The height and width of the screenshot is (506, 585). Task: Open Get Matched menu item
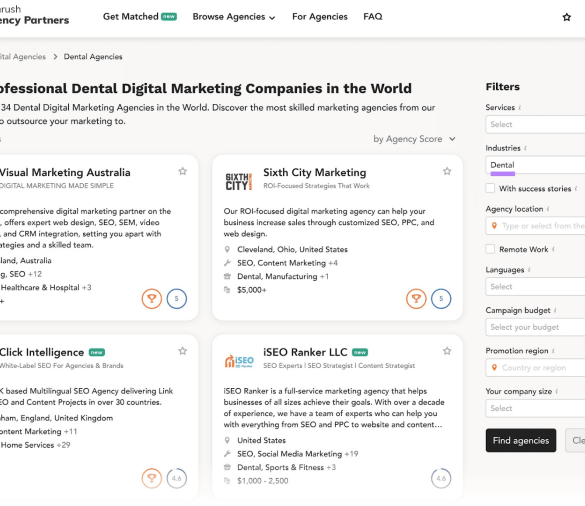click(140, 17)
